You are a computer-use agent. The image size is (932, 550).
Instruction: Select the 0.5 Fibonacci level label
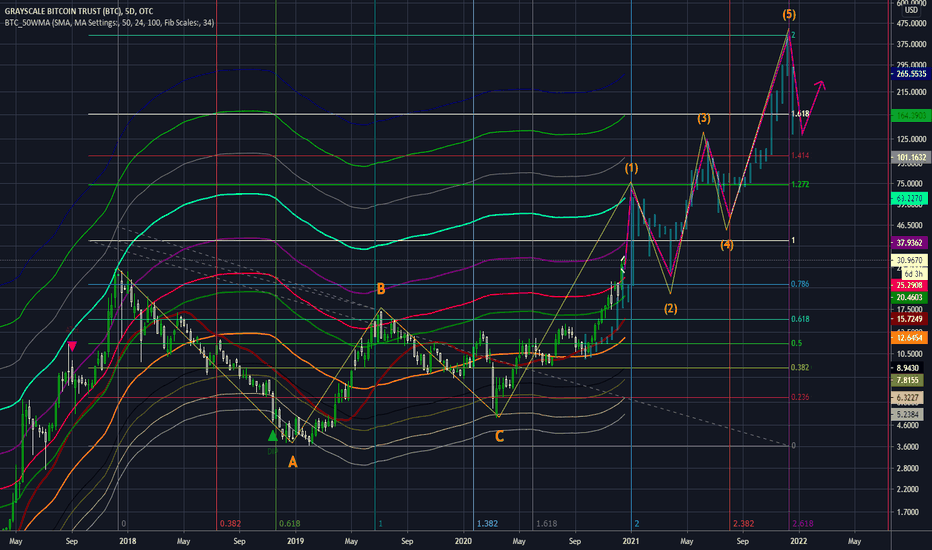[x=796, y=343]
